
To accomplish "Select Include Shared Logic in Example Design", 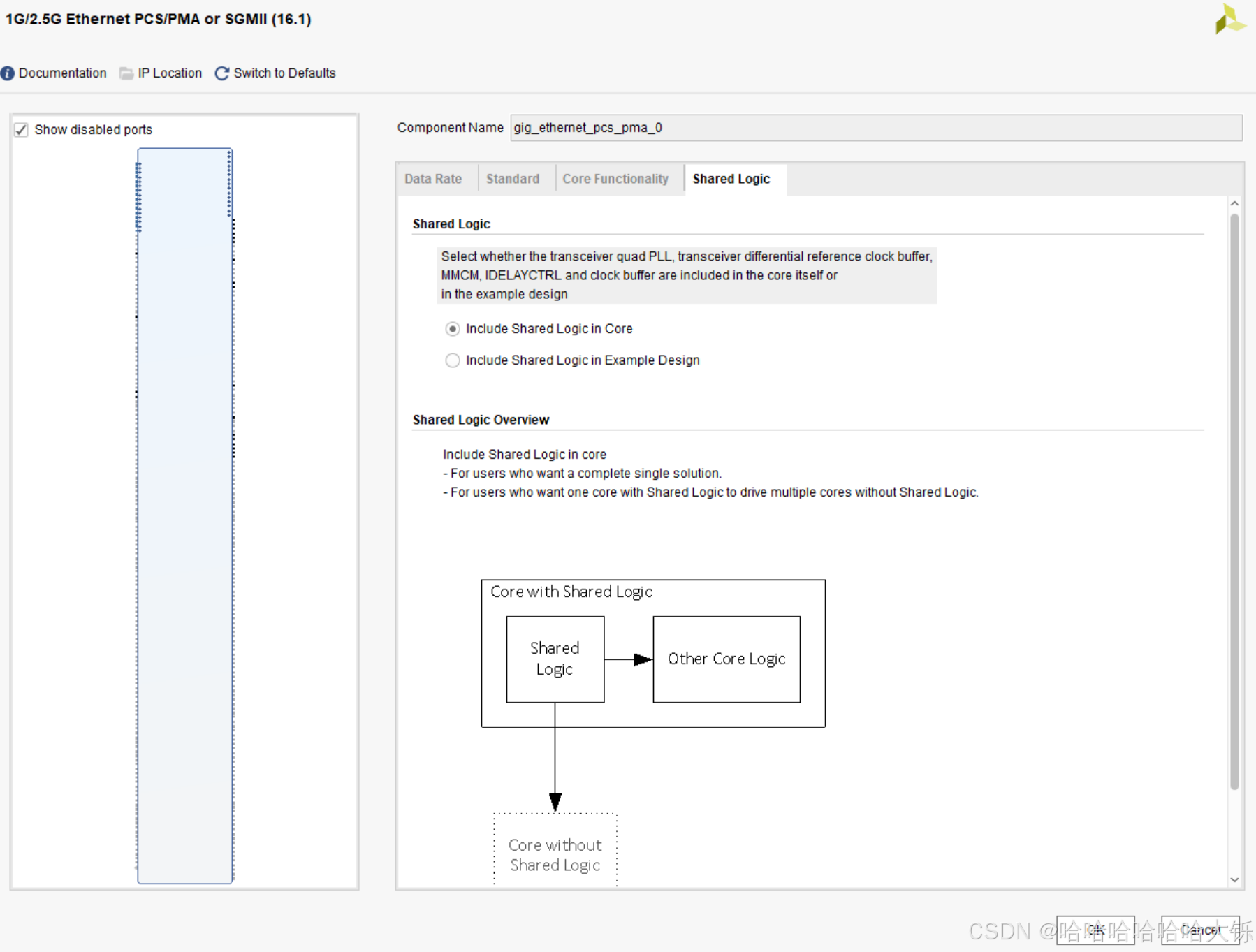I will 453,360.
